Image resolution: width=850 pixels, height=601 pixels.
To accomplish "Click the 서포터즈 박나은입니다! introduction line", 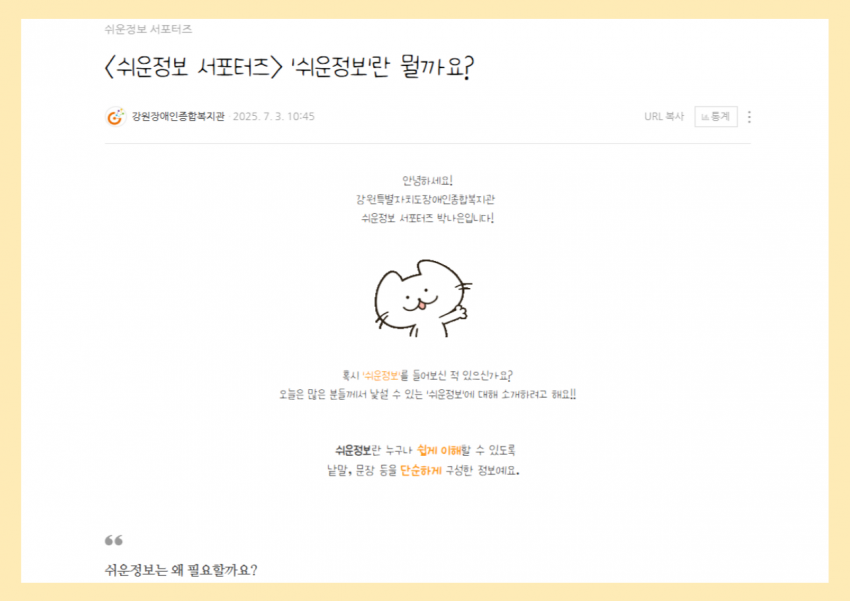I will 427,218.
